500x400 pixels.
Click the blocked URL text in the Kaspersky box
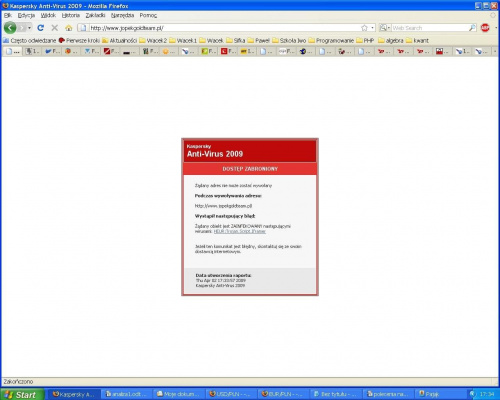point(223,206)
